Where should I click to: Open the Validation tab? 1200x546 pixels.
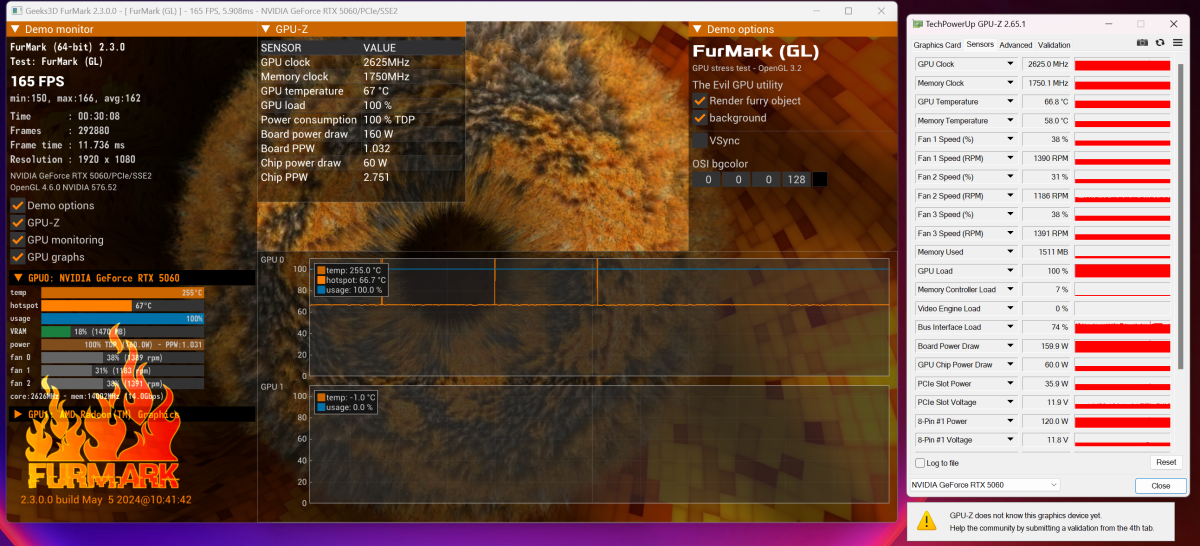click(1054, 45)
